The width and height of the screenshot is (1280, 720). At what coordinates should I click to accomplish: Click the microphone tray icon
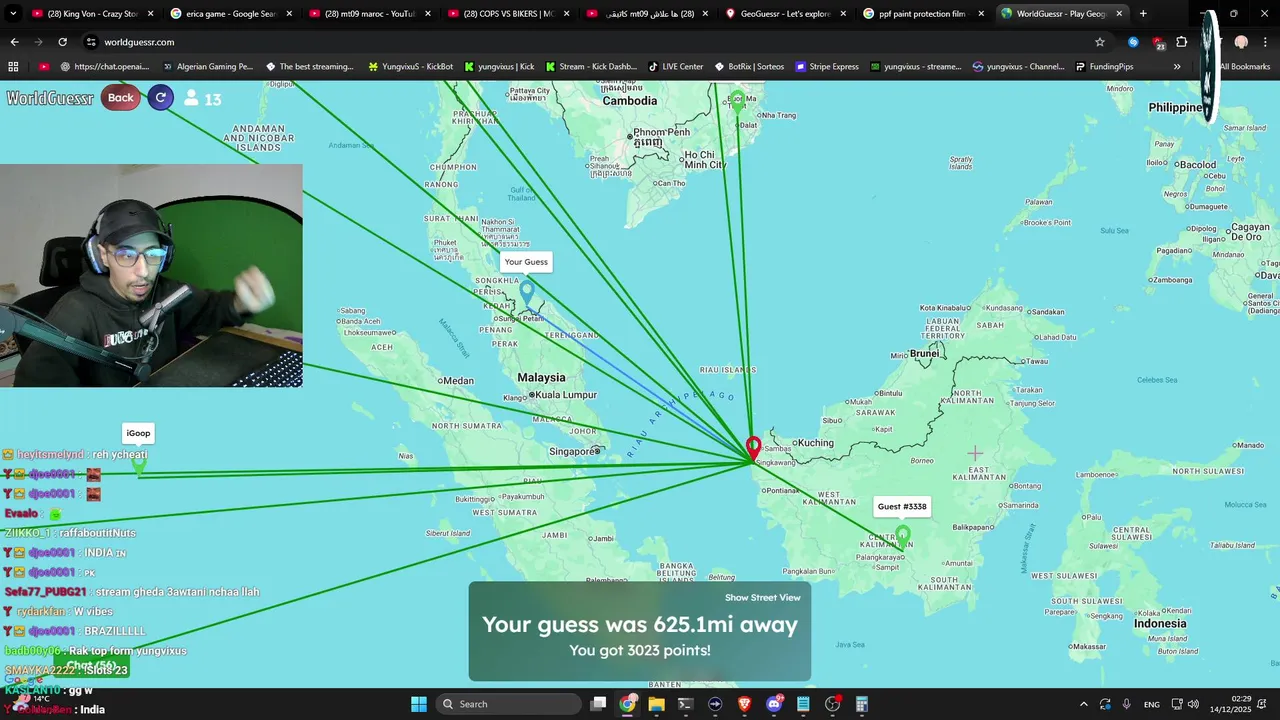coord(1127,704)
